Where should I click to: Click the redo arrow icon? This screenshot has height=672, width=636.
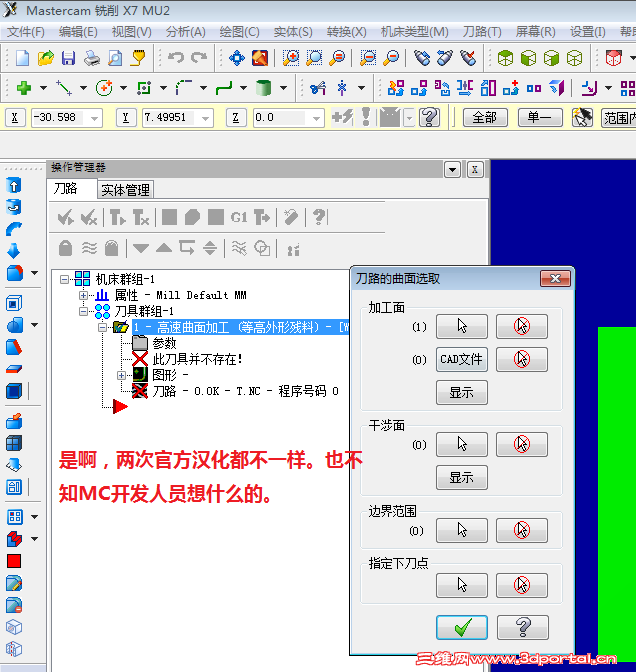(x=199, y=57)
